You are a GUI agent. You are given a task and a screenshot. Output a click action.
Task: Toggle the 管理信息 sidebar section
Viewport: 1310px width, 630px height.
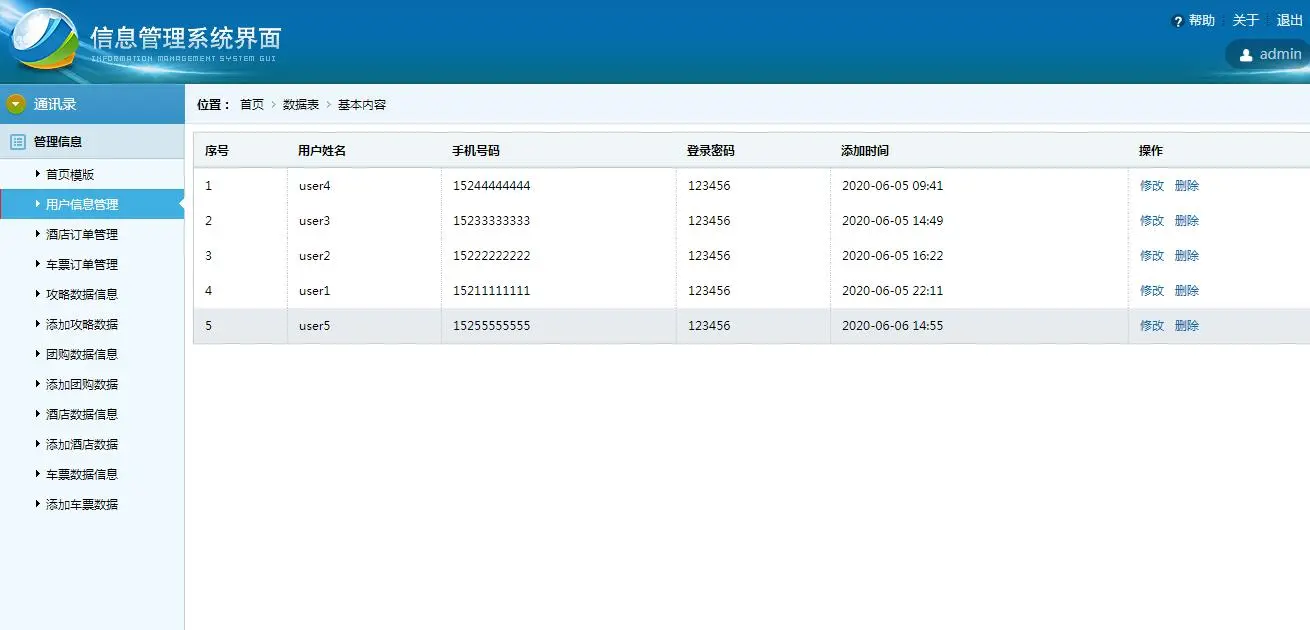tap(92, 142)
